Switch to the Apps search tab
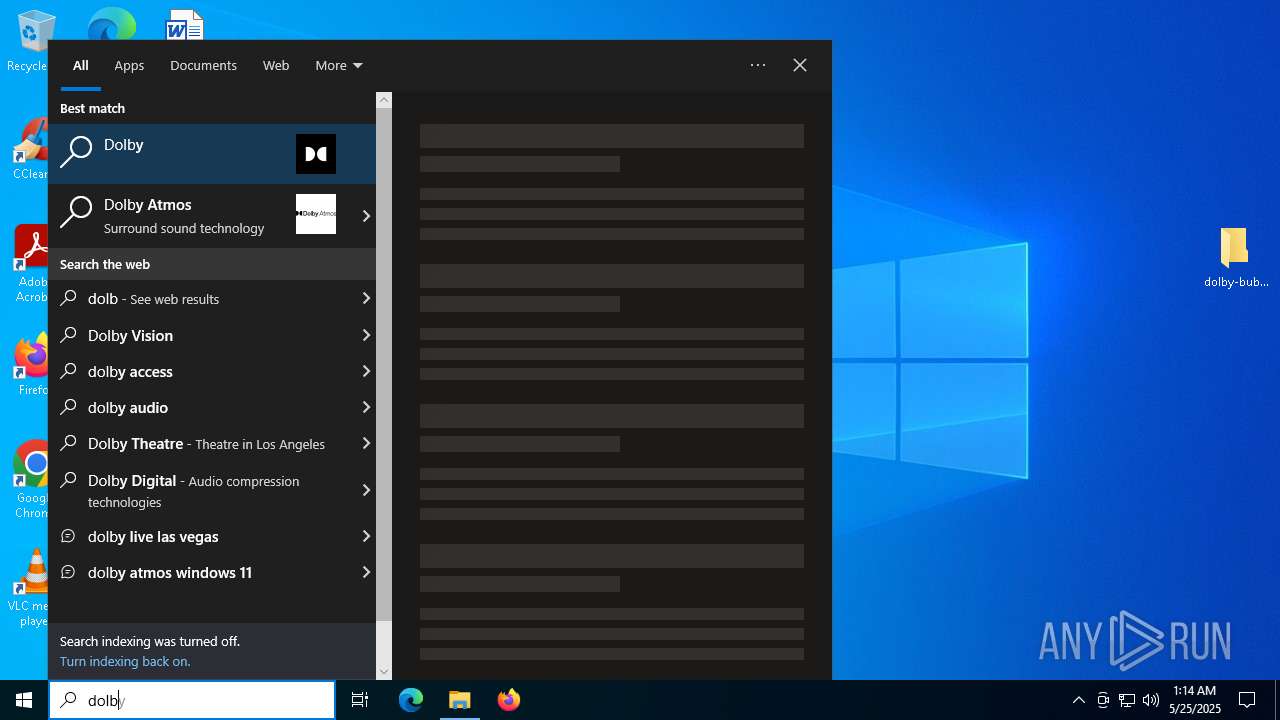 pyautogui.click(x=129, y=65)
